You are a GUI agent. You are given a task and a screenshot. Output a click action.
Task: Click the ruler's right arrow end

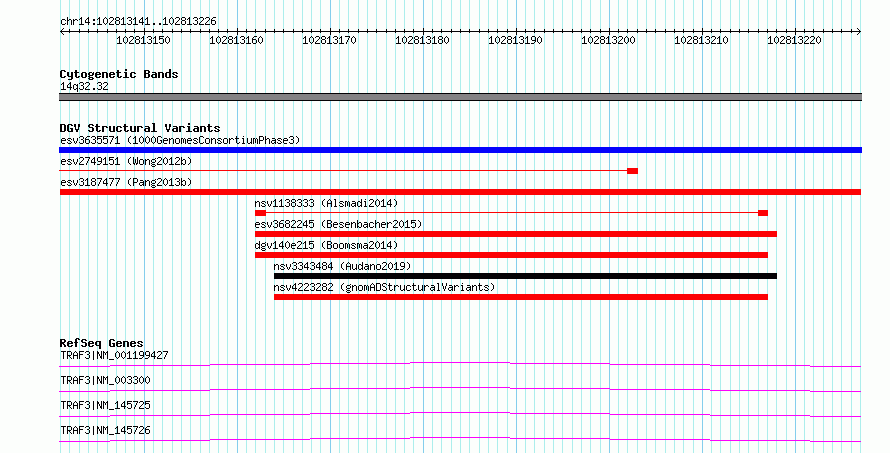(859, 32)
